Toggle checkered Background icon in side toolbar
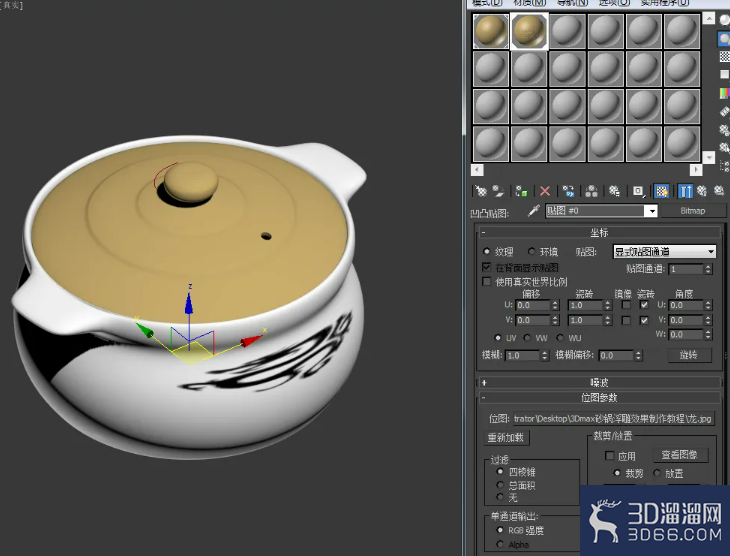This screenshot has width=730, height=556. coord(724,57)
